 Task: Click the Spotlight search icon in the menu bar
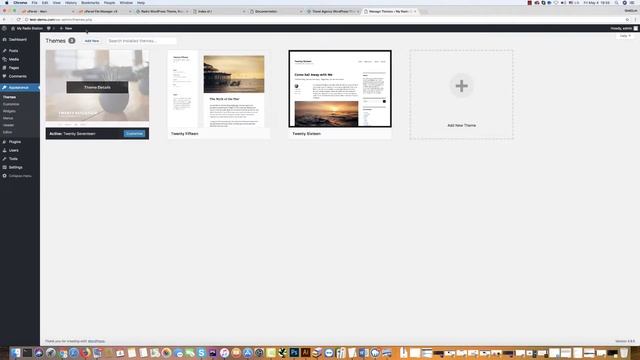(617, 2)
